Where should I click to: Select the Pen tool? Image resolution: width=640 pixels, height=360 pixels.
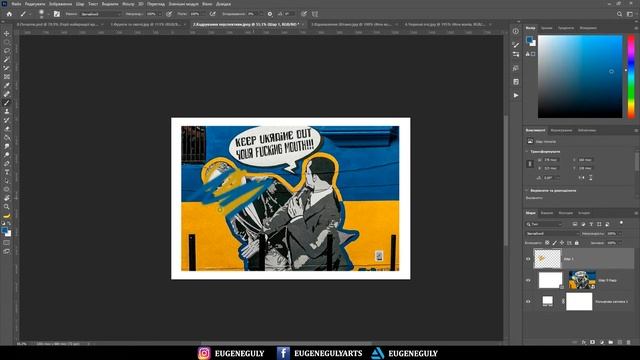tap(7, 163)
